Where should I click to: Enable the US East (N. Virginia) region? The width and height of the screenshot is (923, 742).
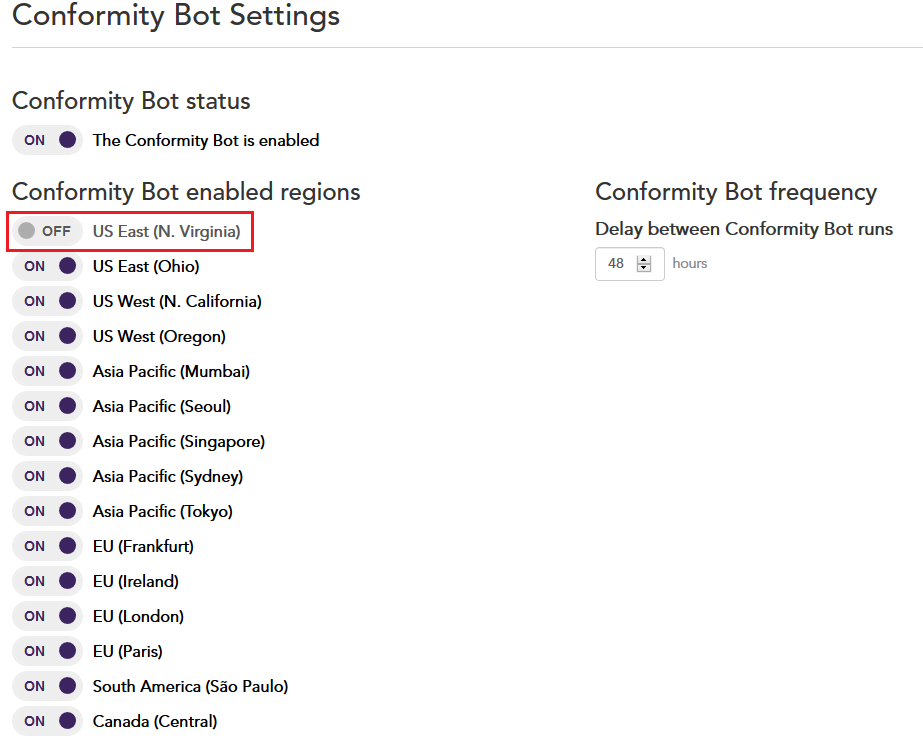[x=47, y=231]
